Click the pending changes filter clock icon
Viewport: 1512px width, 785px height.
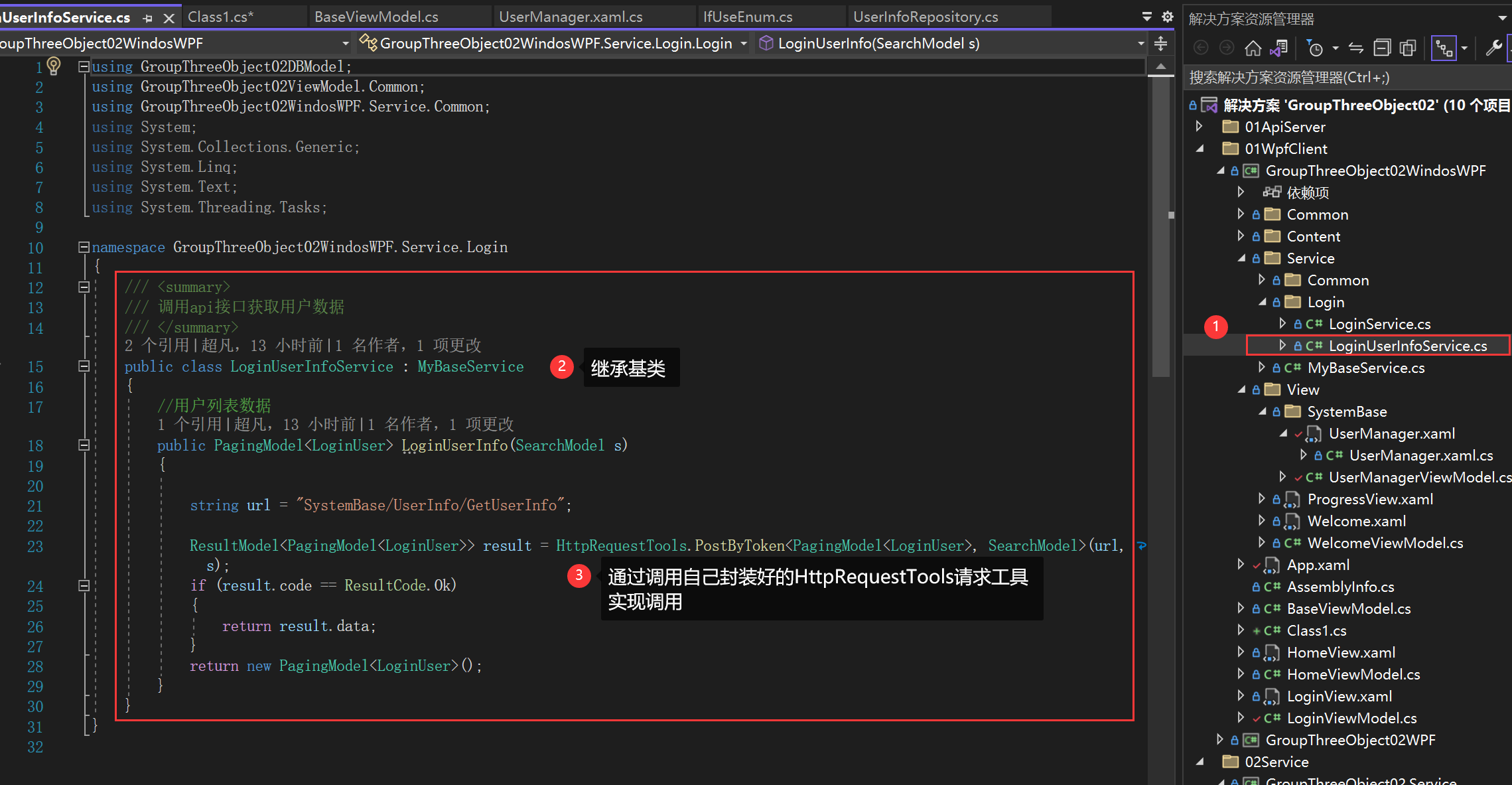[x=1314, y=48]
